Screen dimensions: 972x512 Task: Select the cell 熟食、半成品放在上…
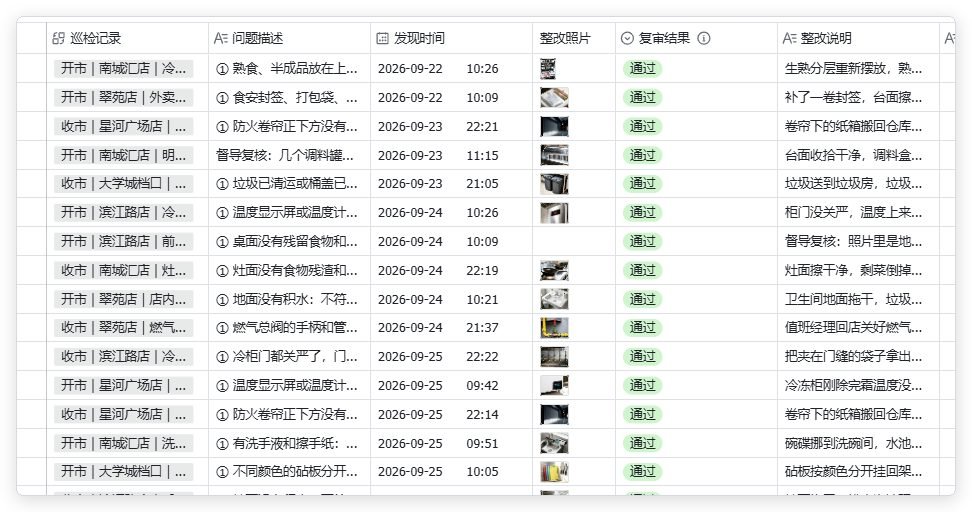click(x=289, y=69)
